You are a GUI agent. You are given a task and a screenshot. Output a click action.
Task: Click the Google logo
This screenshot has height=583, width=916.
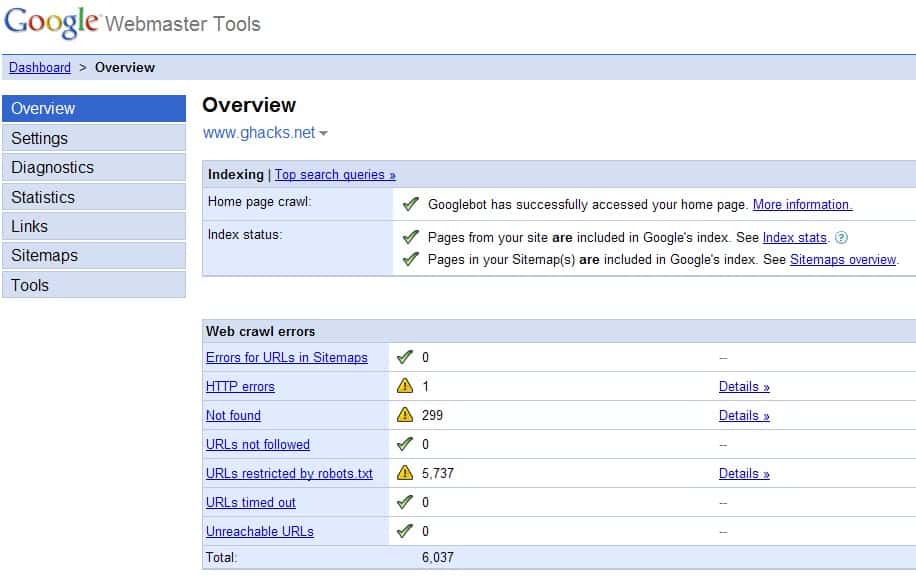pyautogui.click(x=51, y=23)
